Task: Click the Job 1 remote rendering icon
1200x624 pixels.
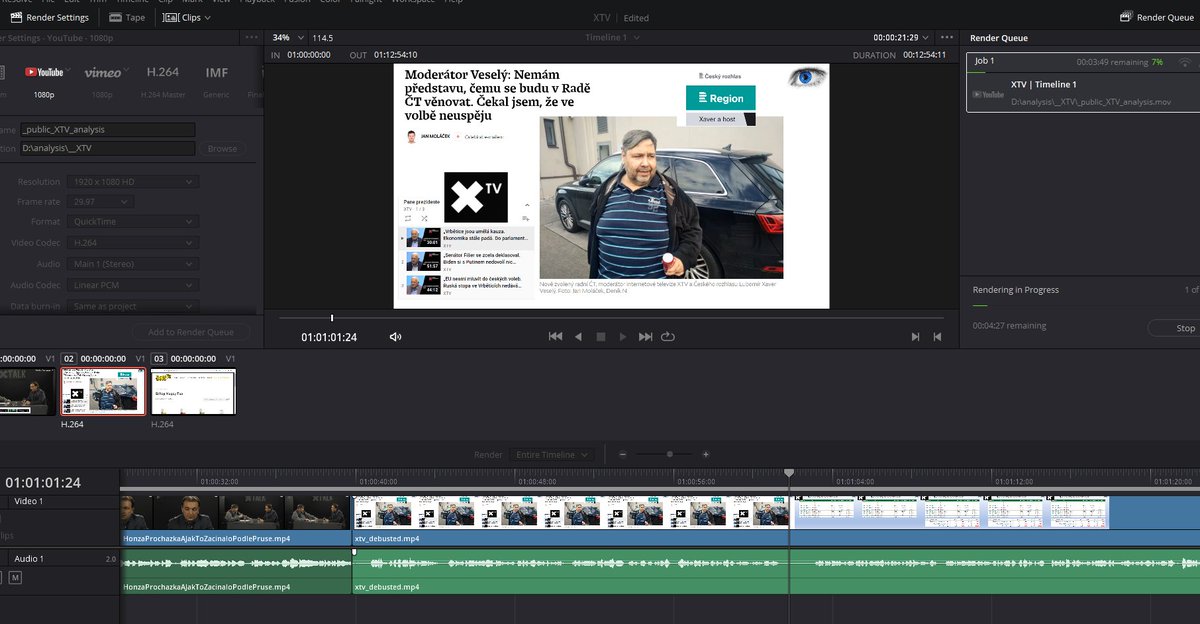Action: [x=1184, y=62]
